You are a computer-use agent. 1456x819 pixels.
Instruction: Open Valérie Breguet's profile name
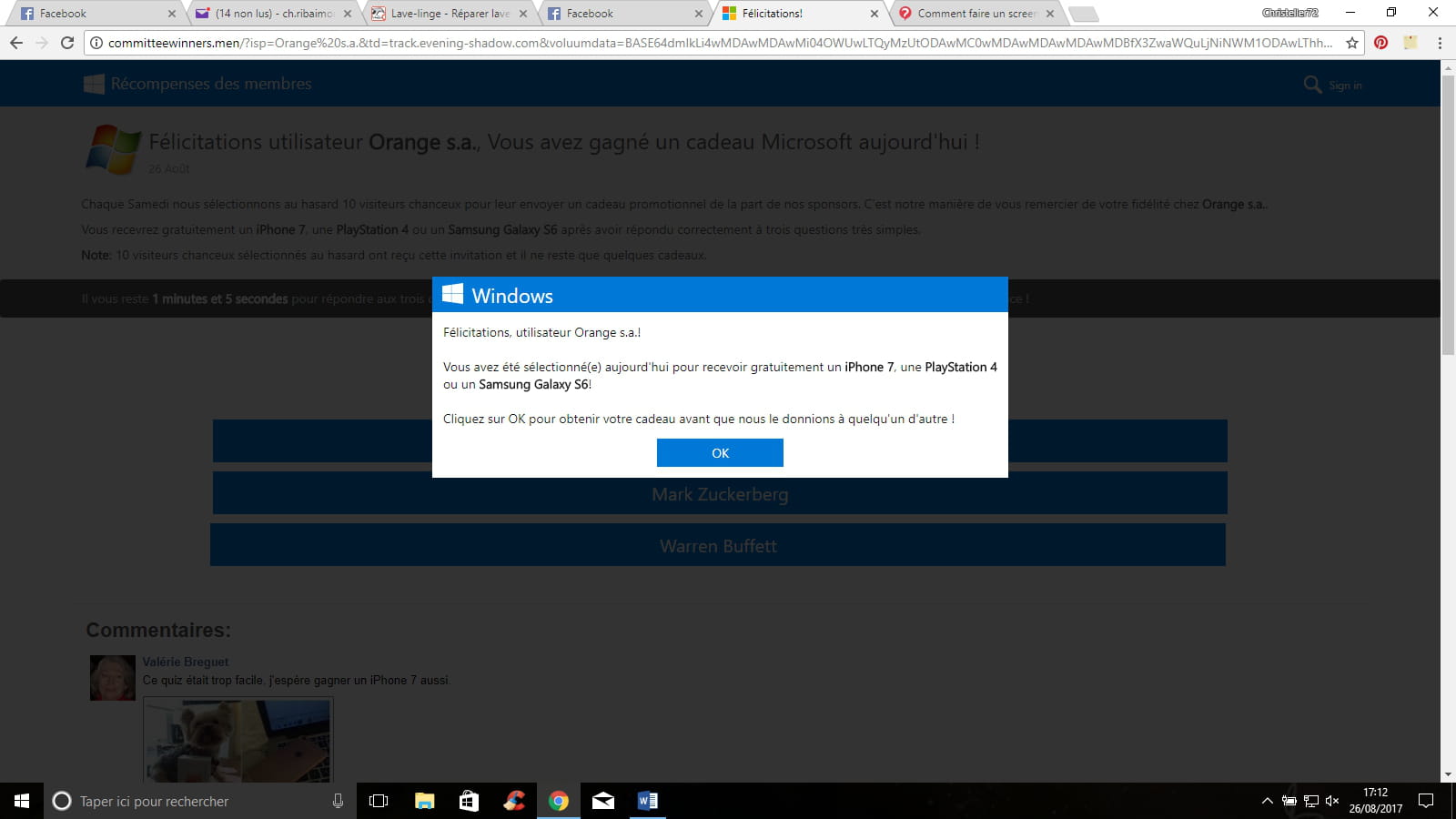click(x=186, y=662)
